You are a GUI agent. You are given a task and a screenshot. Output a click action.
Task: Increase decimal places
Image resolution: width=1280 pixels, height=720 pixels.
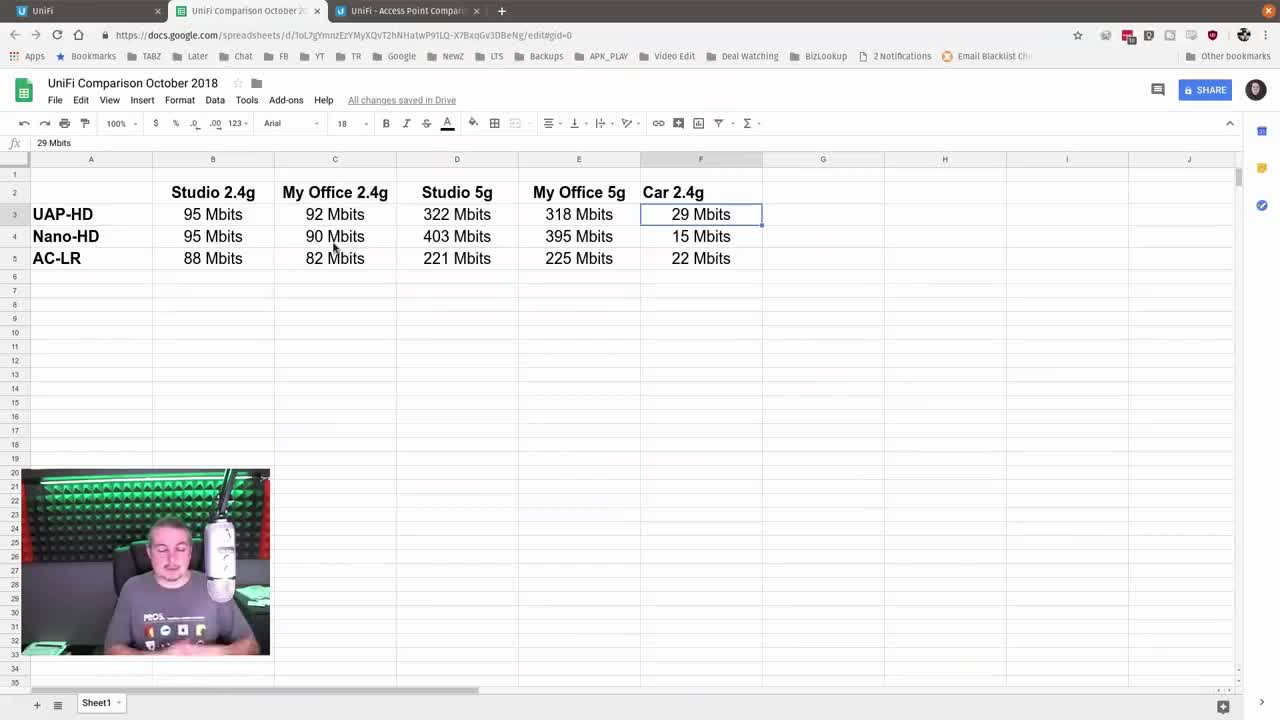215,123
